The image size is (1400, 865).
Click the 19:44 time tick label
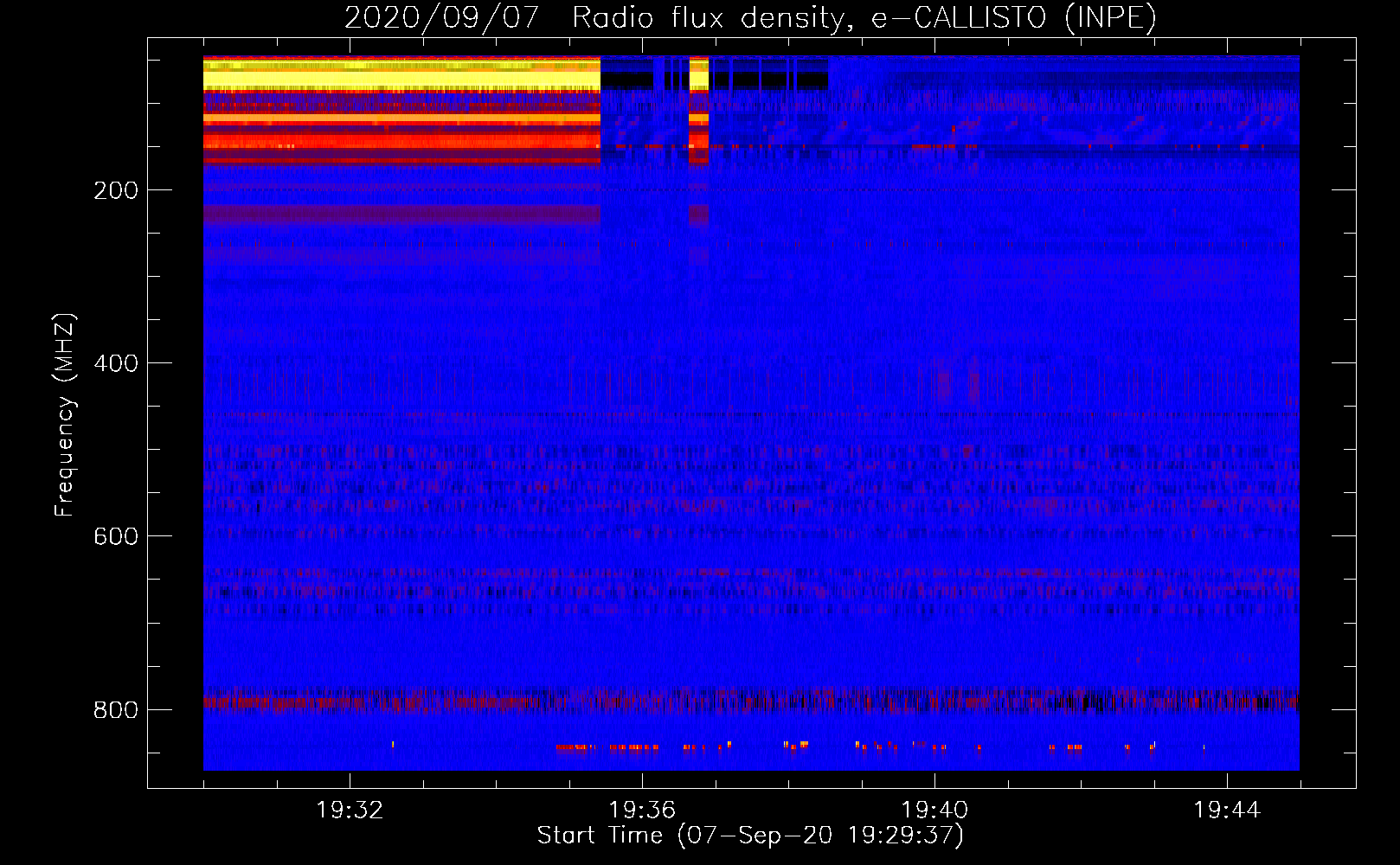point(1227,811)
